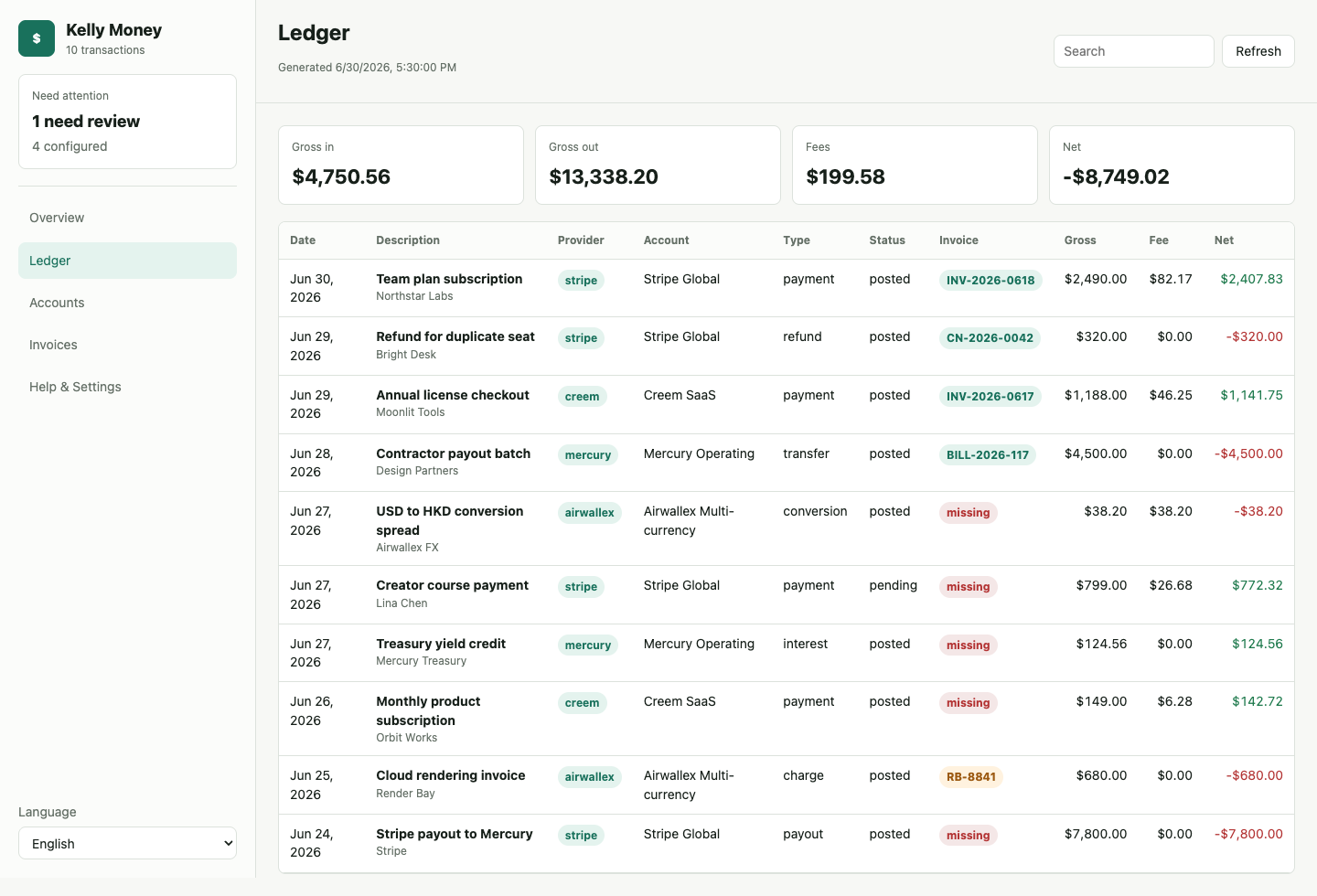Click fee value $82.17
This screenshot has width=1317, height=896.
[1171, 279]
